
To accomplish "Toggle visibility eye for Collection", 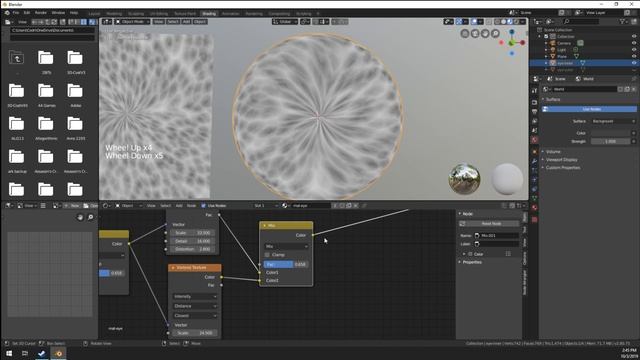I will coord(634,36).
